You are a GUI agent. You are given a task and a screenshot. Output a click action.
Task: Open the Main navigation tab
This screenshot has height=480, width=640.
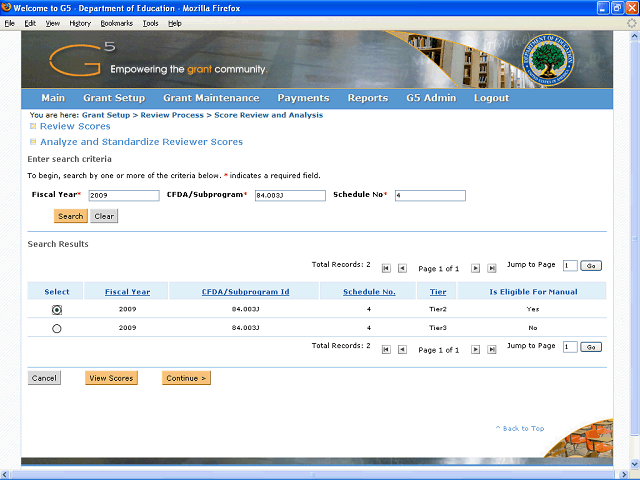click(53, 98)
